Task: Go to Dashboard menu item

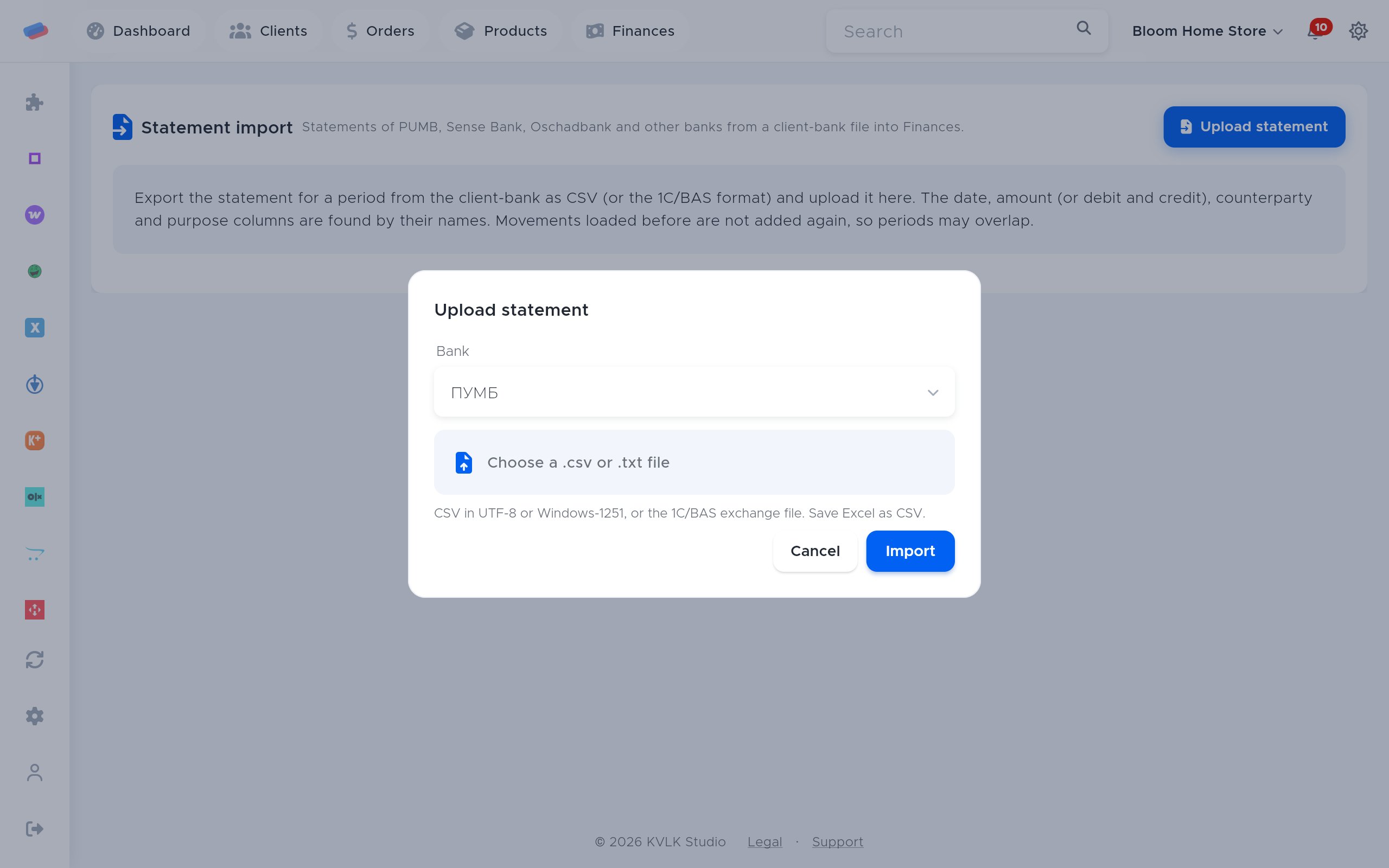Action: [x=138, y=31]
